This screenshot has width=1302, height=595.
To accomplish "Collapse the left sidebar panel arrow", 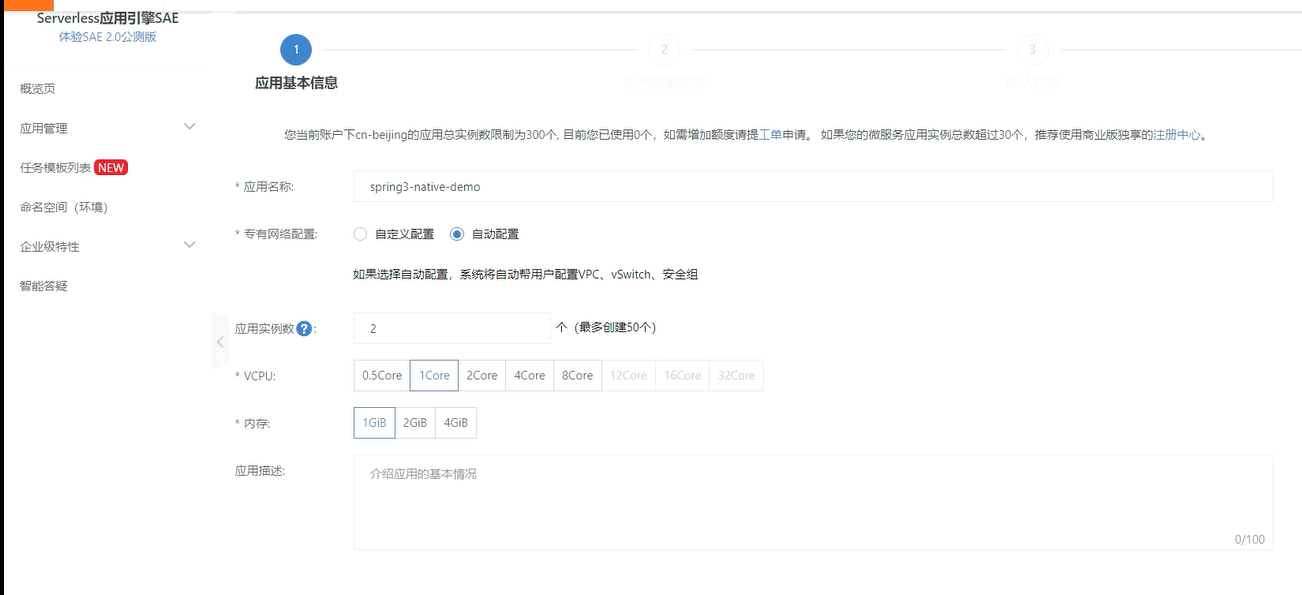I will pos(219,341).
